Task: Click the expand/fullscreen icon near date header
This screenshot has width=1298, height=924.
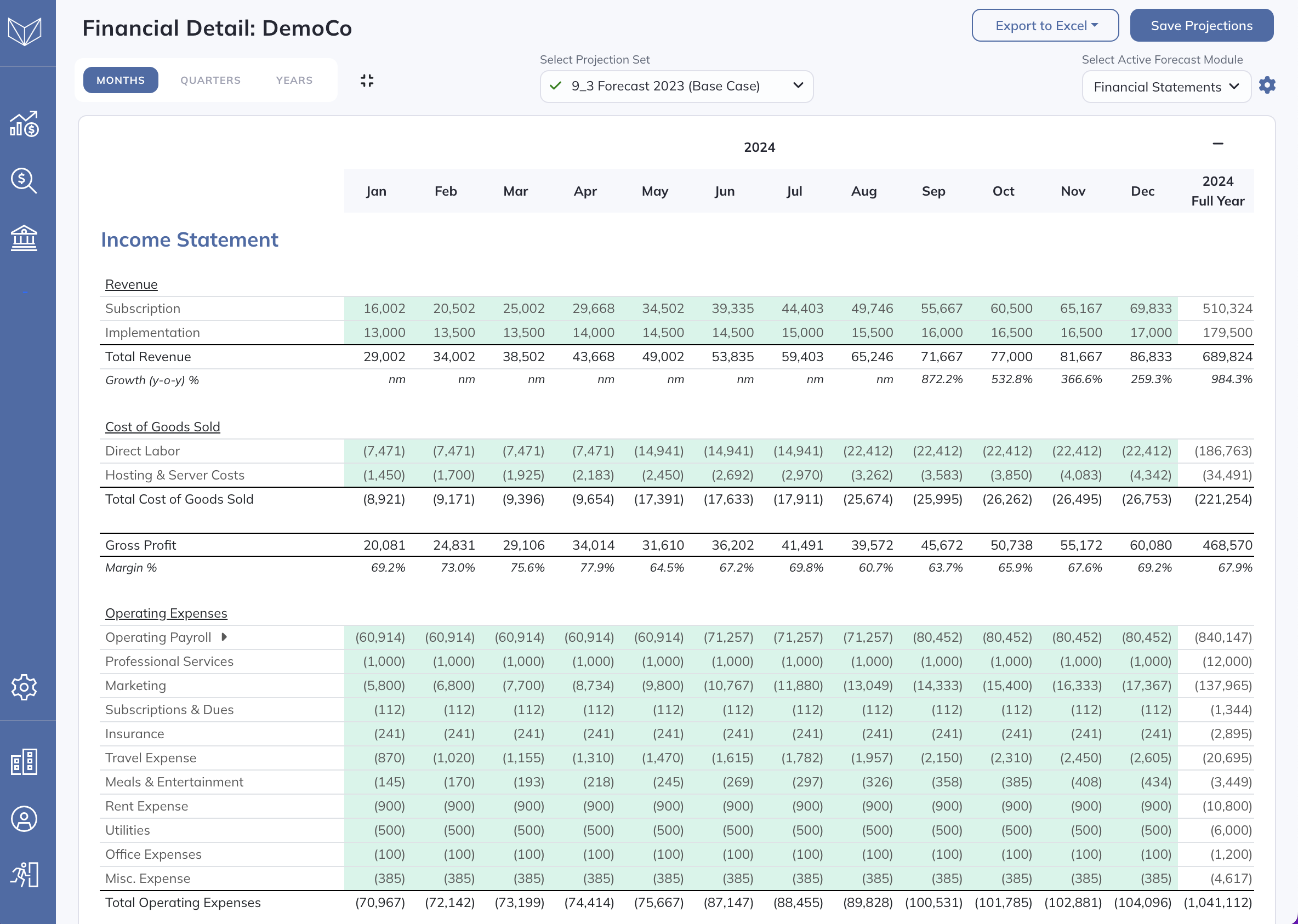Action: point(367,80)
